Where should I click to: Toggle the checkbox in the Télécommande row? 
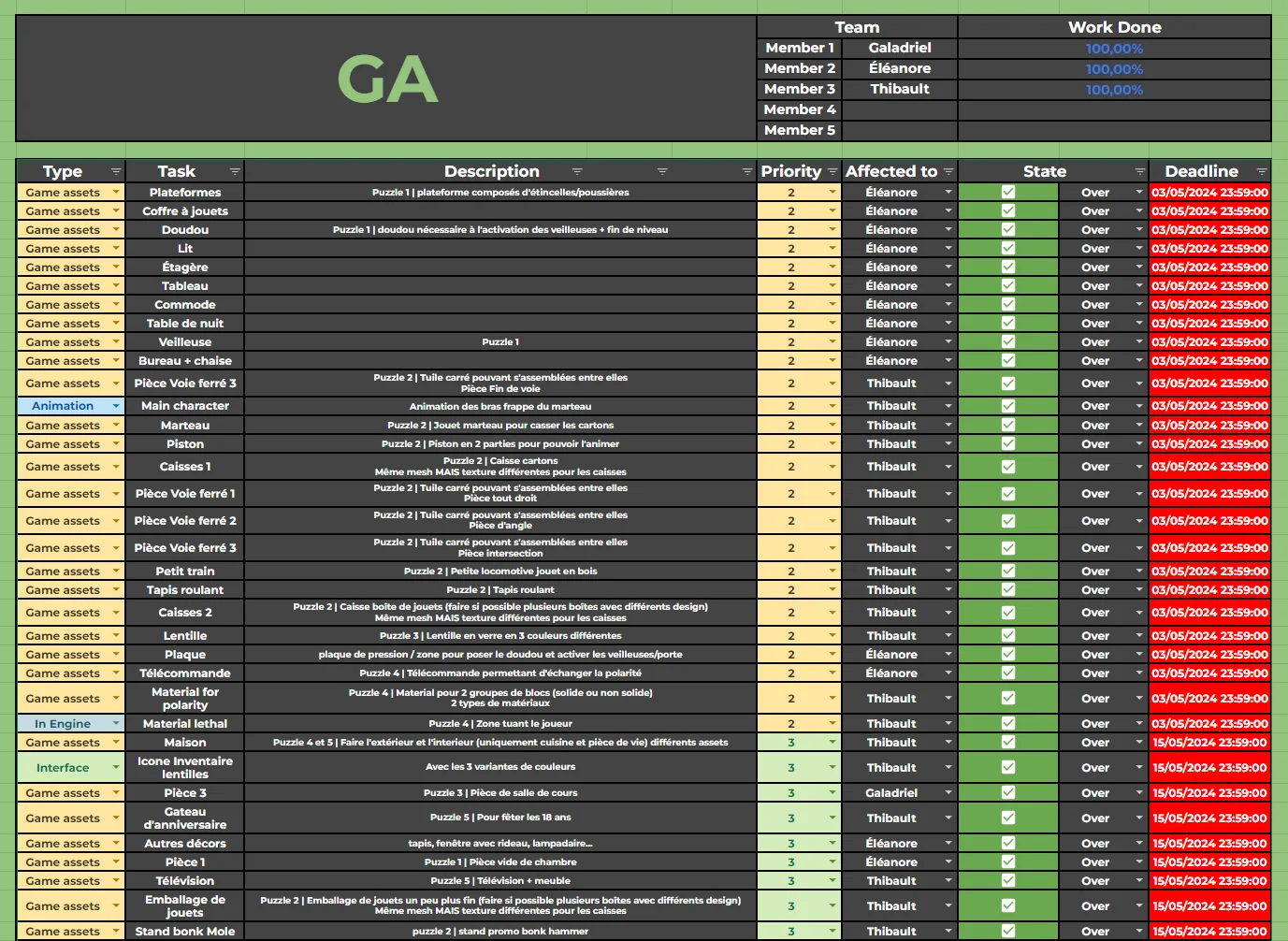(1008, 673)
